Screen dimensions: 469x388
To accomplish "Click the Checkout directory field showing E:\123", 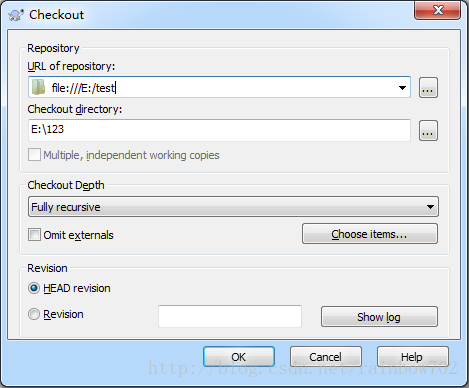I will [219, 130].
